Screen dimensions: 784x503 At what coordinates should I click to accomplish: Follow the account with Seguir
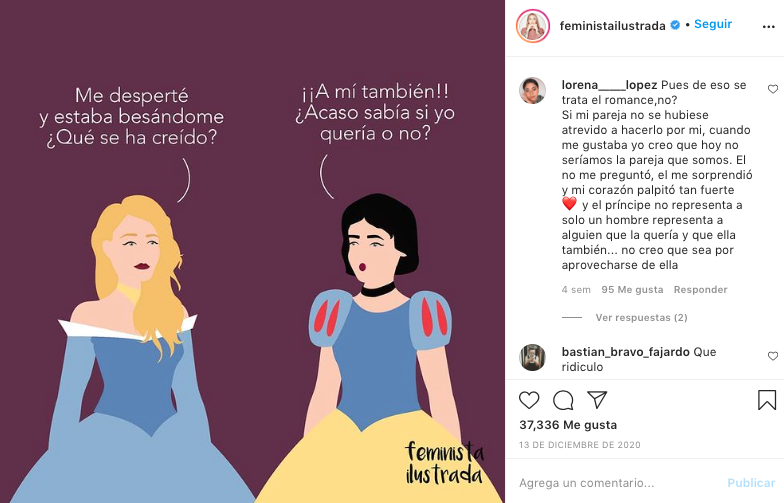[x=713, y=24]
